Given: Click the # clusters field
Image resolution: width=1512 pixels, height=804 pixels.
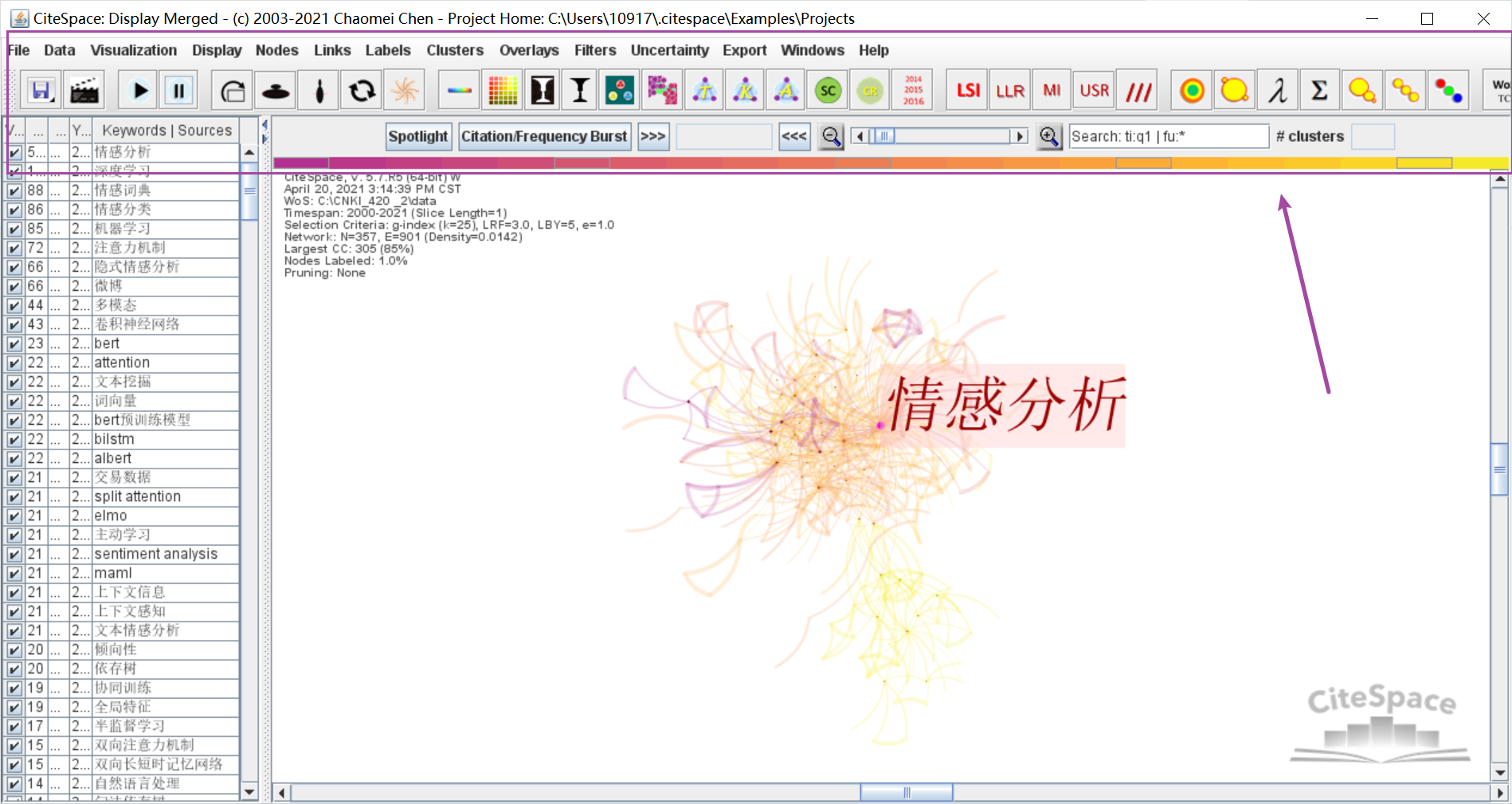Looking at the screenshot, I should (x=1373, y=136).
